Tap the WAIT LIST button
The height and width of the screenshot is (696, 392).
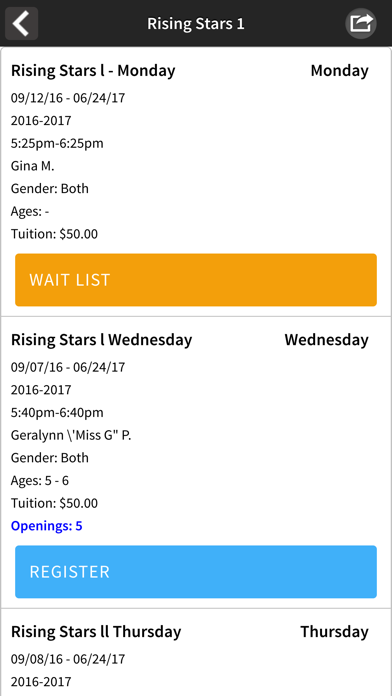(x=196, y=280)
